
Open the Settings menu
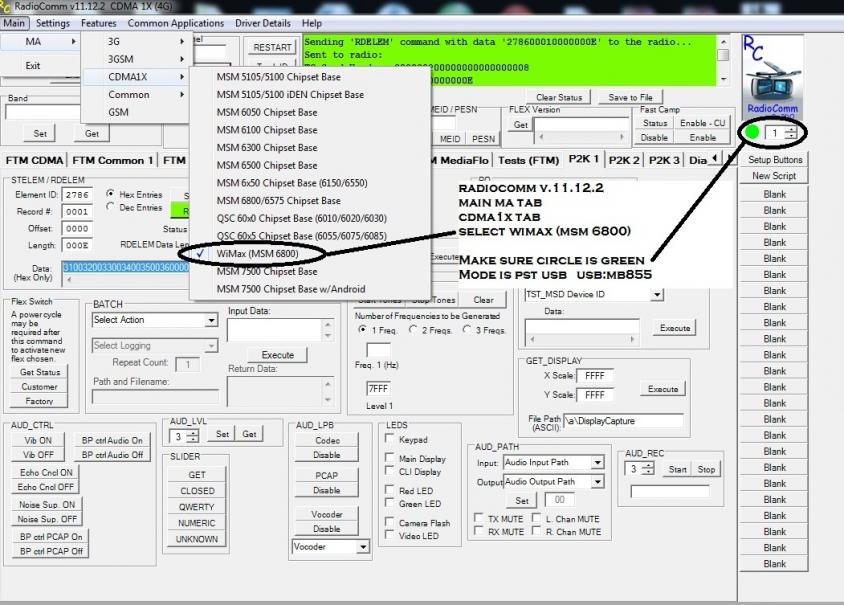(53, 23)
